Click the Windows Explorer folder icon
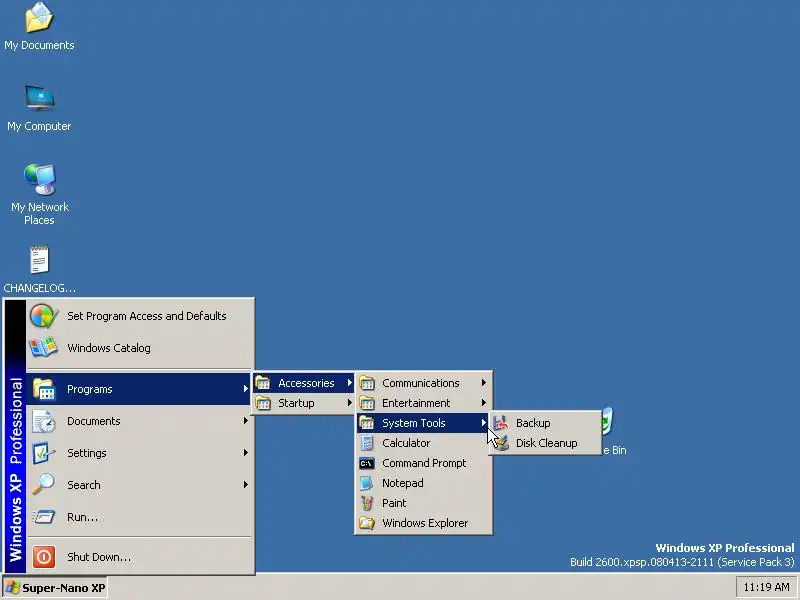Image resolution: width=800 pixels, height=600 pixels. click(x=367, y=523)
